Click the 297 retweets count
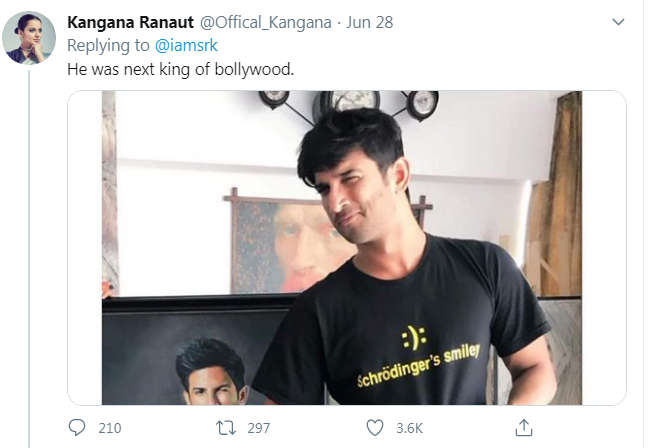671x448 pixels. coord(258,428)
